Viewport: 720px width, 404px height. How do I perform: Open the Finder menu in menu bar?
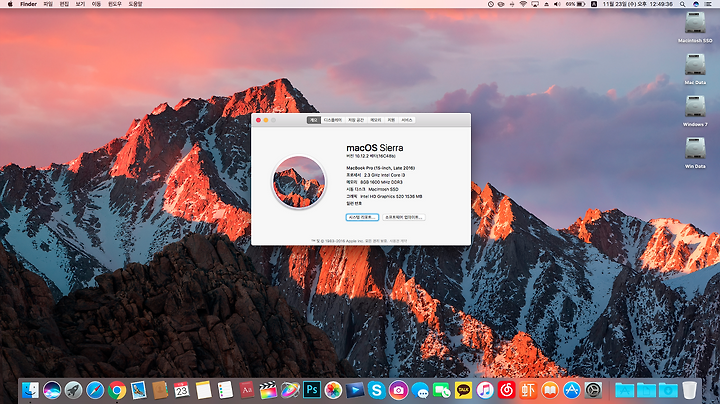coord(28,4)
